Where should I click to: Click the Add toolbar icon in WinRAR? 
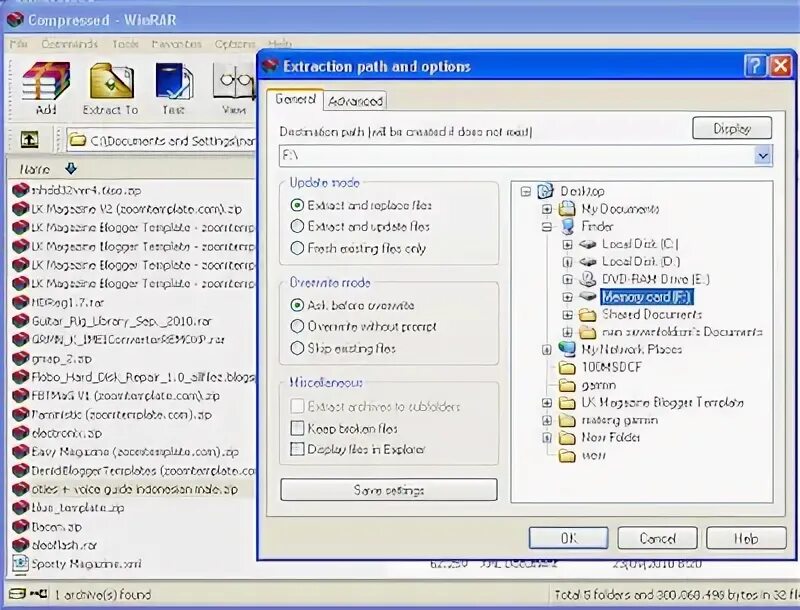point(46,82)
